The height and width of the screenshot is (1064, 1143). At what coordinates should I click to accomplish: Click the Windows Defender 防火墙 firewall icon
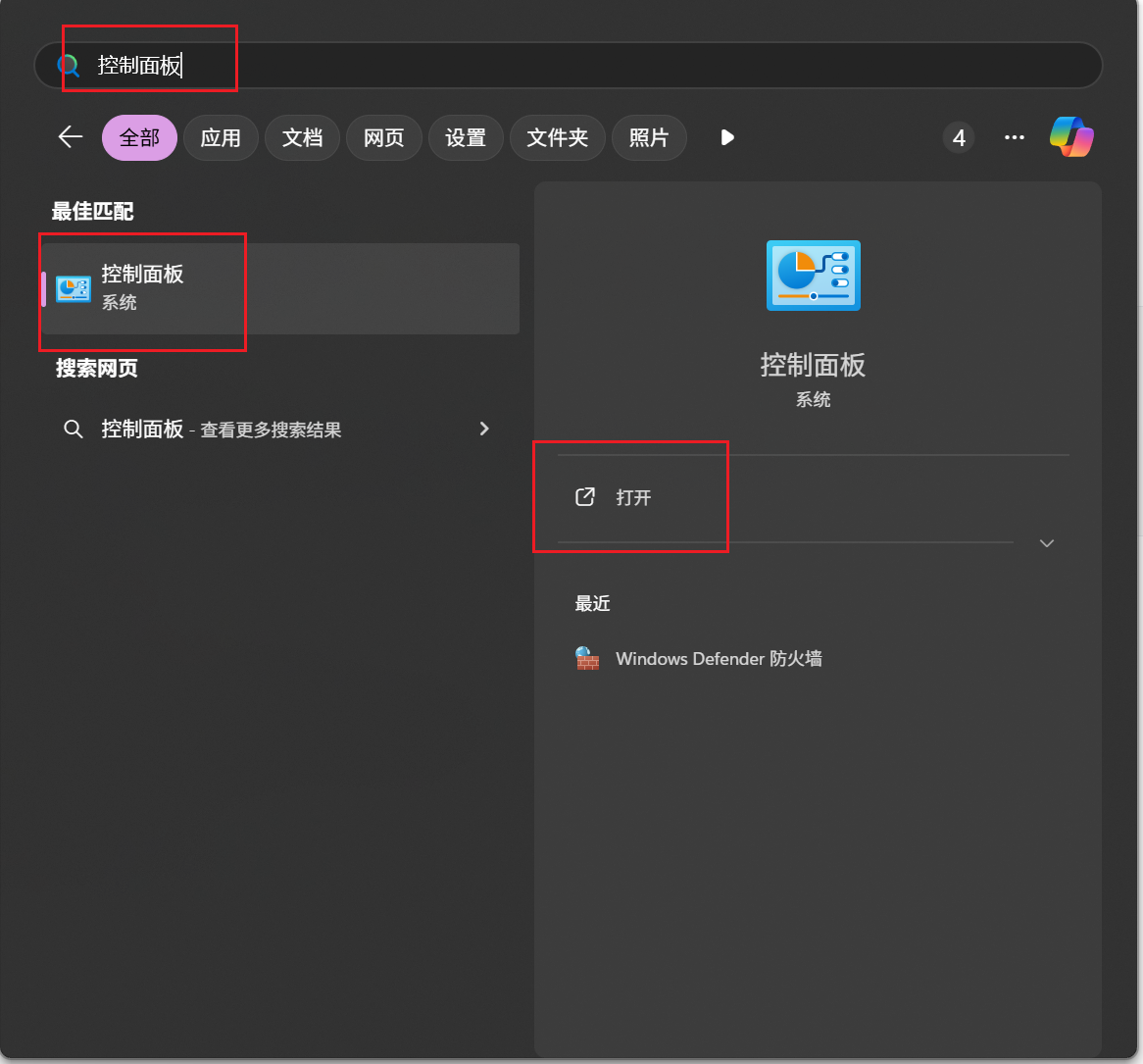pos(587,659)
